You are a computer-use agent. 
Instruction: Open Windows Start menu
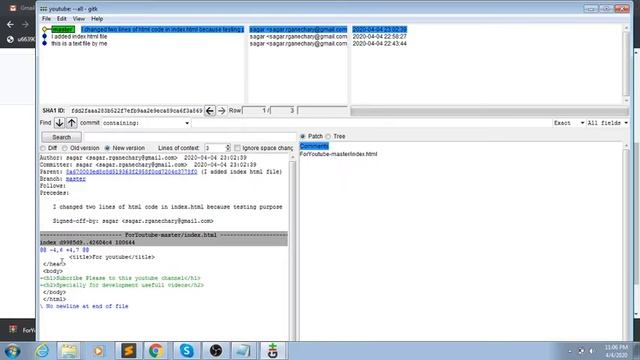12,351
